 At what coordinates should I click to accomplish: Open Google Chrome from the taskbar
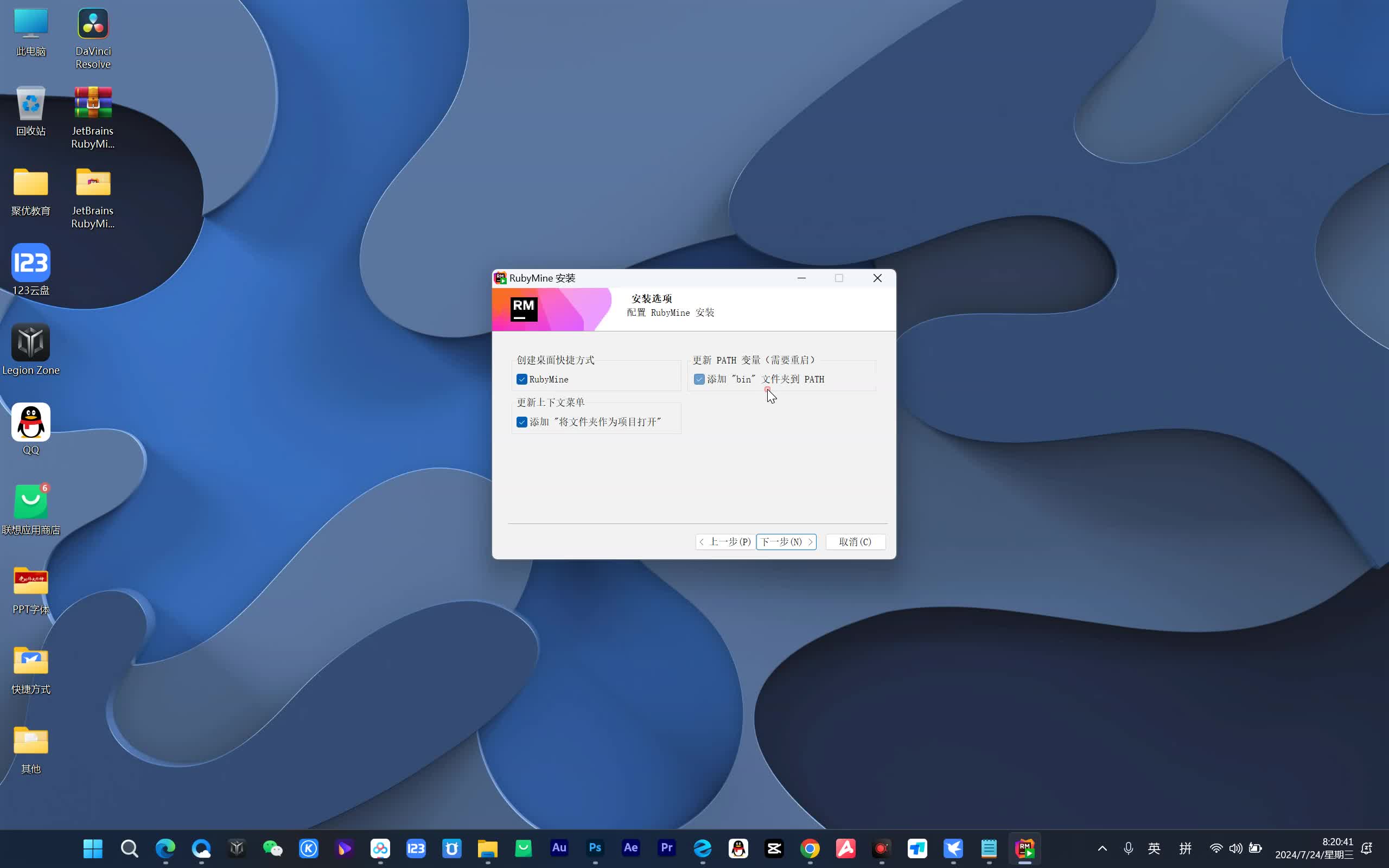(810, 848)
